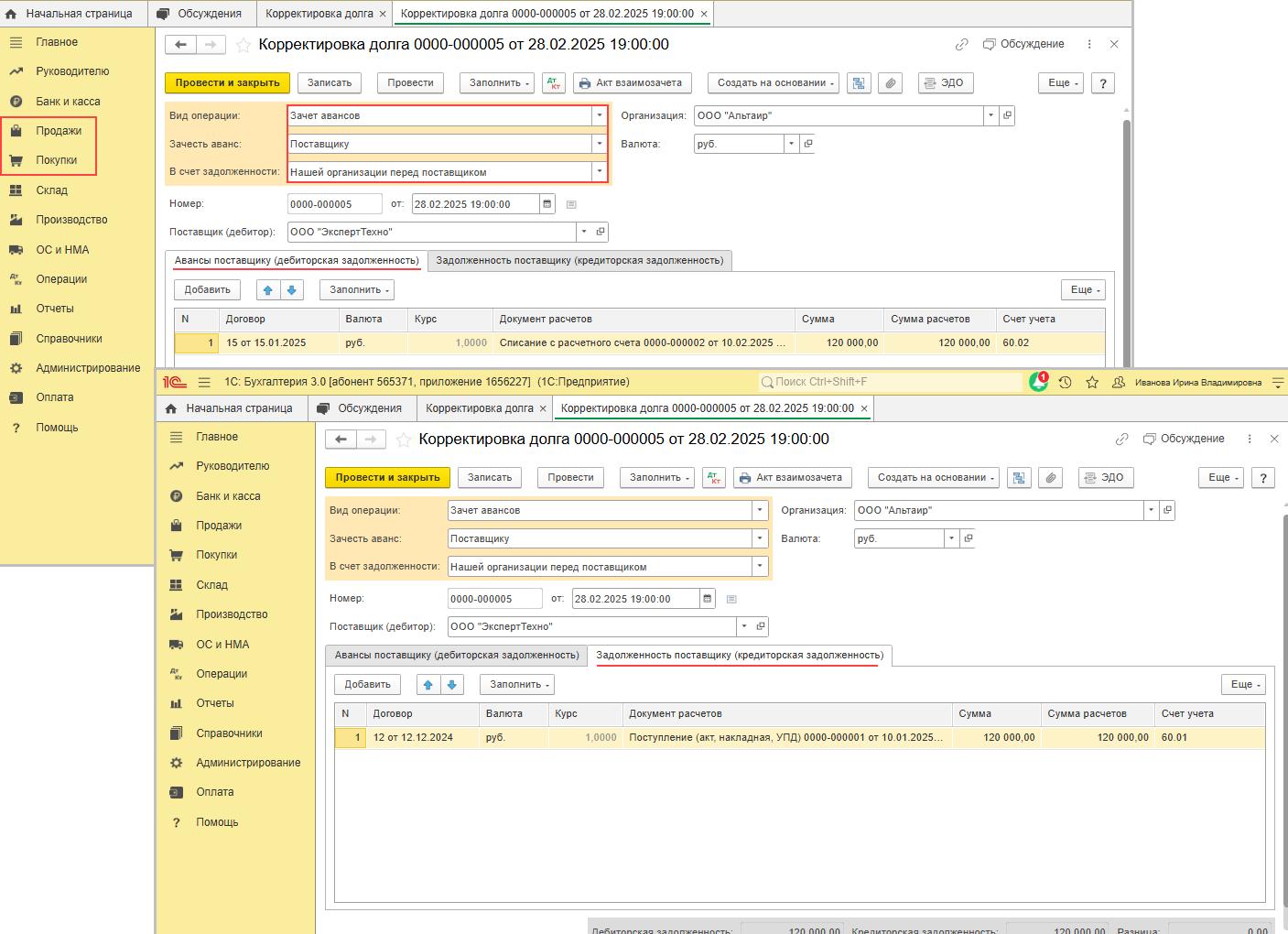Switch to Начальная страница tab in lower window

tap(230, 408)
